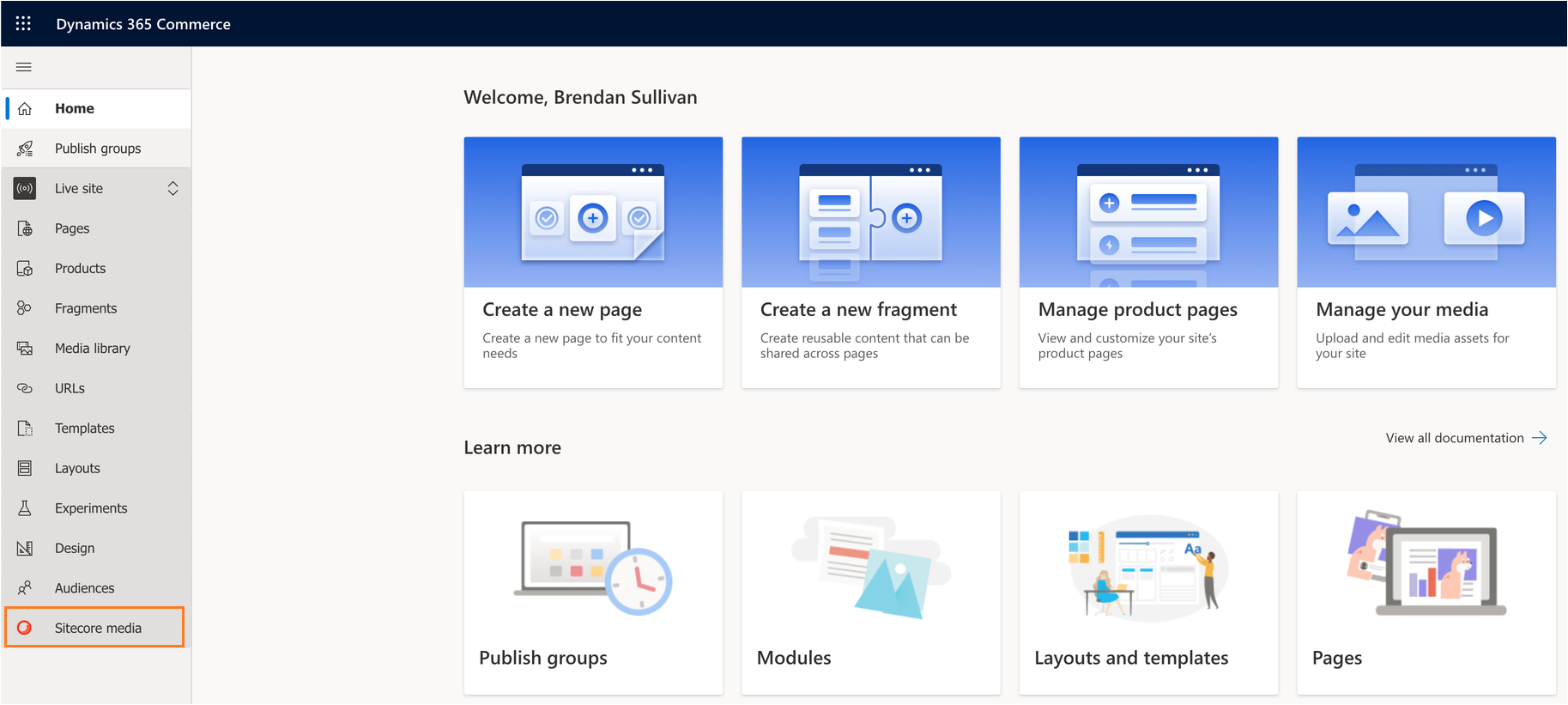Click 'View and customize your site's' description
The image size is (1568, 705).
tap(1128, 346)
